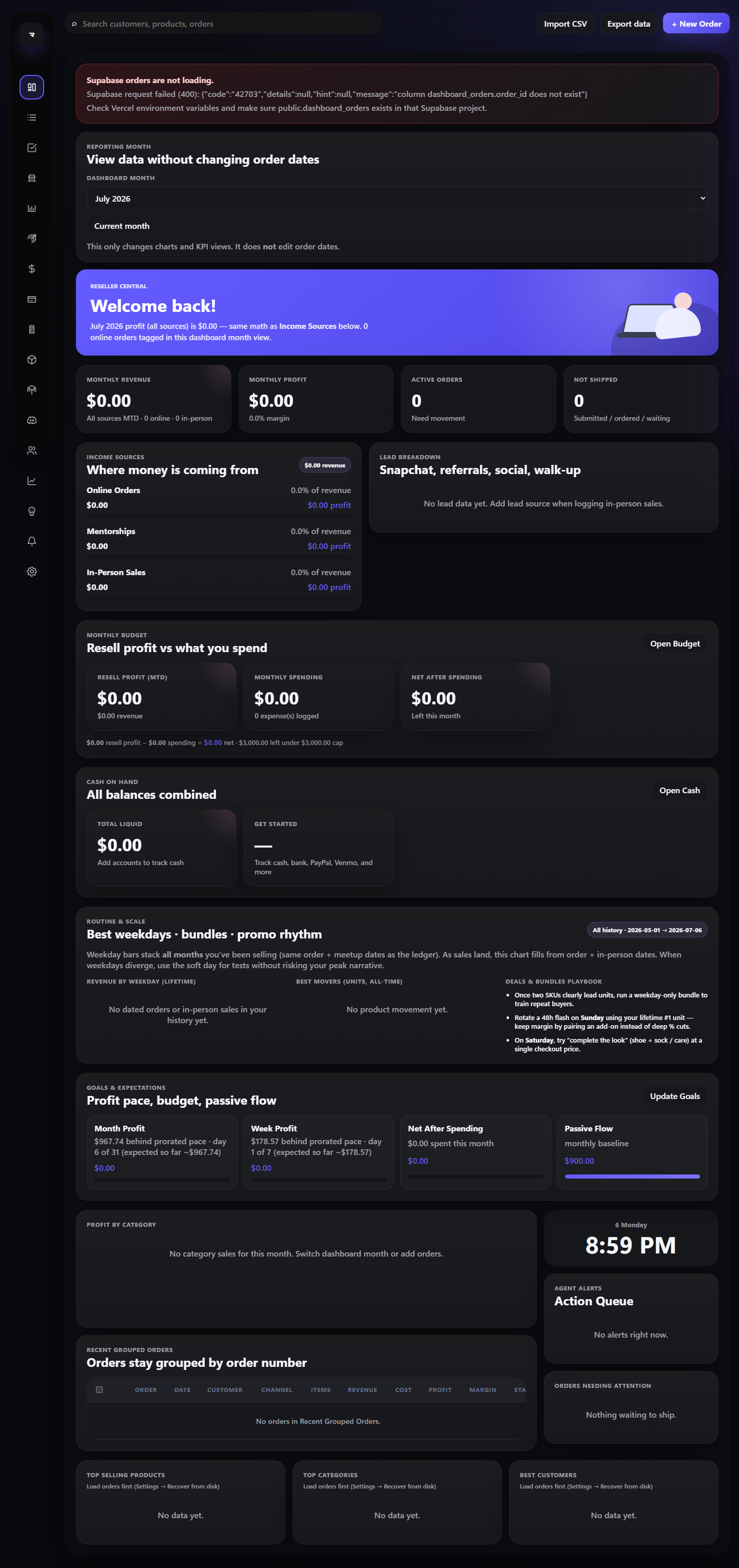Open the settings gear sidebar icon
Viewport: 739px width, 1568px height.
click(x=32, y=572)
